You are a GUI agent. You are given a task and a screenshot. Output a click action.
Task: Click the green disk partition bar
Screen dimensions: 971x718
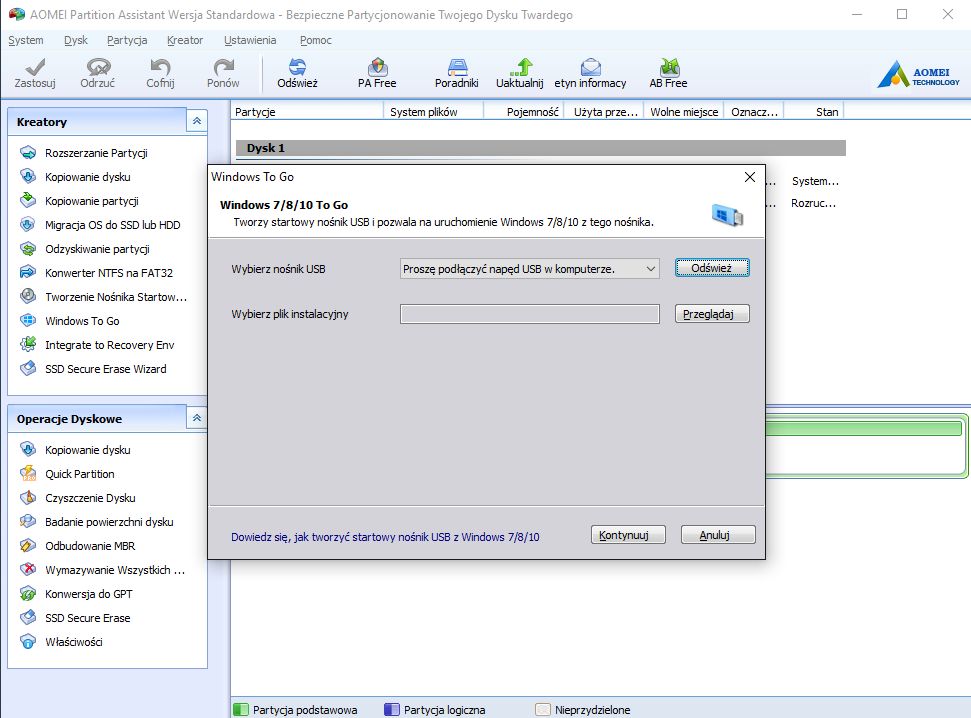pyautogui.click(x=864, y=429)
